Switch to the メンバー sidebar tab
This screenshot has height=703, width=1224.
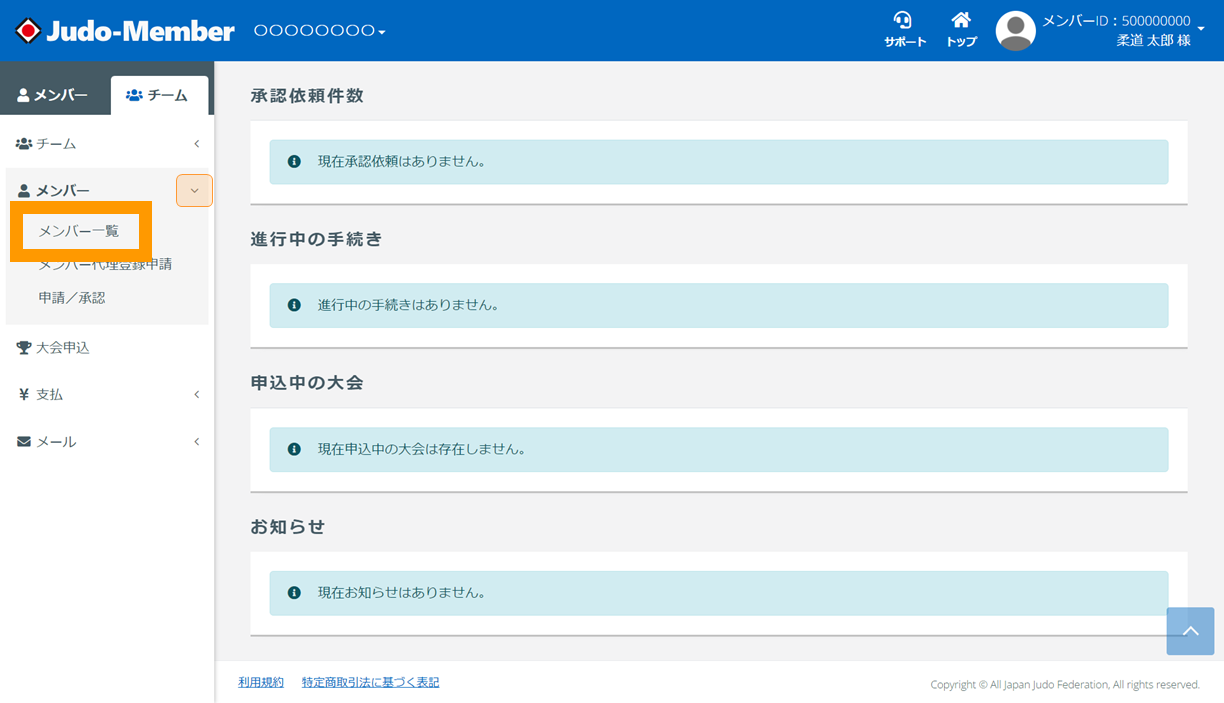pyautogui.click(x=54, y=95)
